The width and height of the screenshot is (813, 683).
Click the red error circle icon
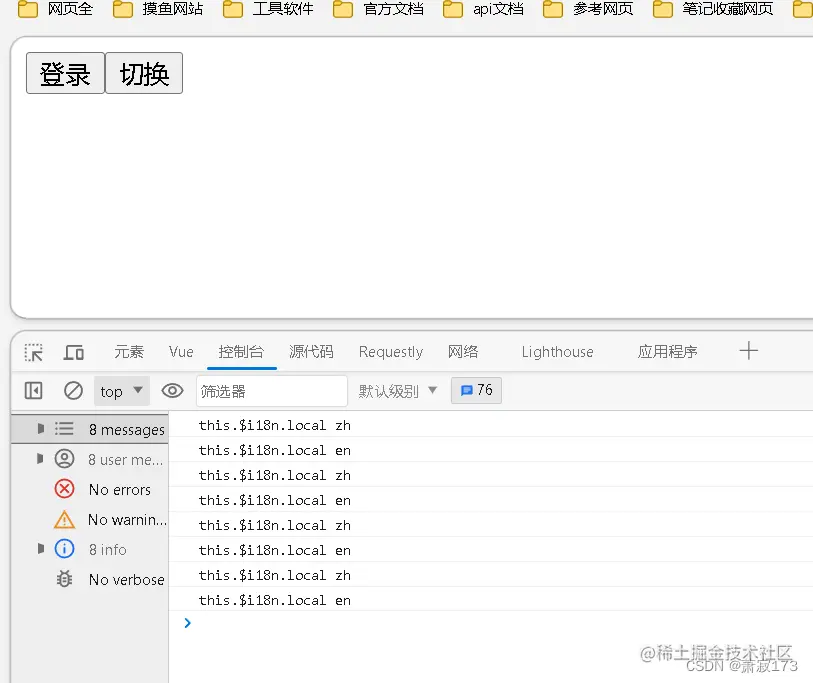coord(64,489)
